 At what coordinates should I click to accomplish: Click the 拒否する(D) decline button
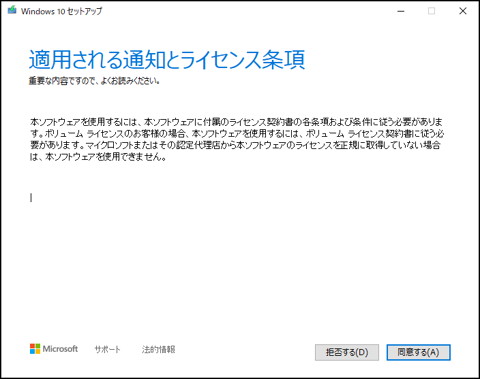(347, 352)
